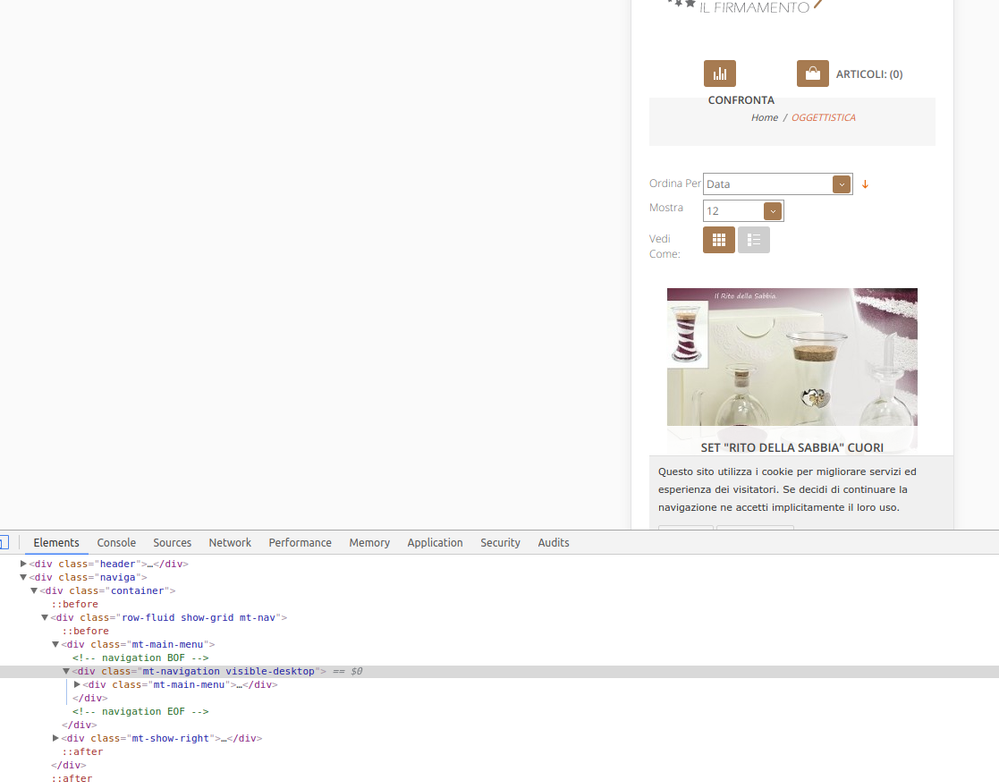Switch to list view icon

pos(753,240)
